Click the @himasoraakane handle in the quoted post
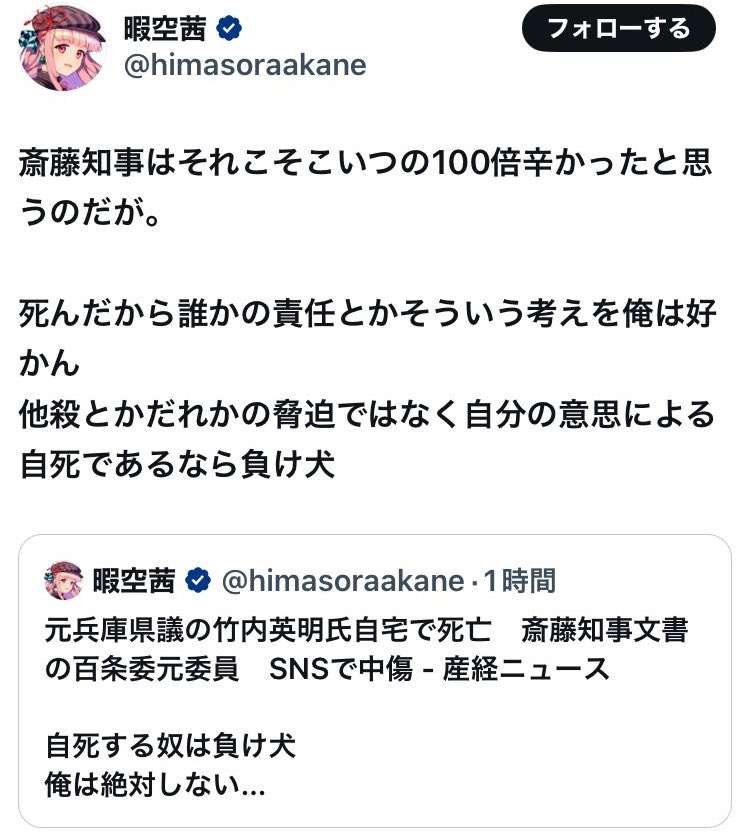The image size is (743, 835). click(x=343, y=580)
